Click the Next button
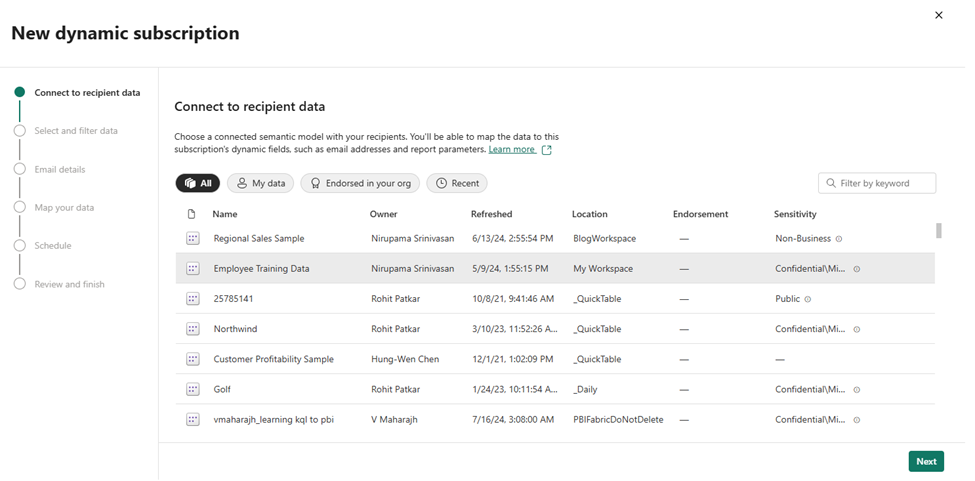Screen dimensions: 975x481 pyautogui.click(x=926, y=461)
